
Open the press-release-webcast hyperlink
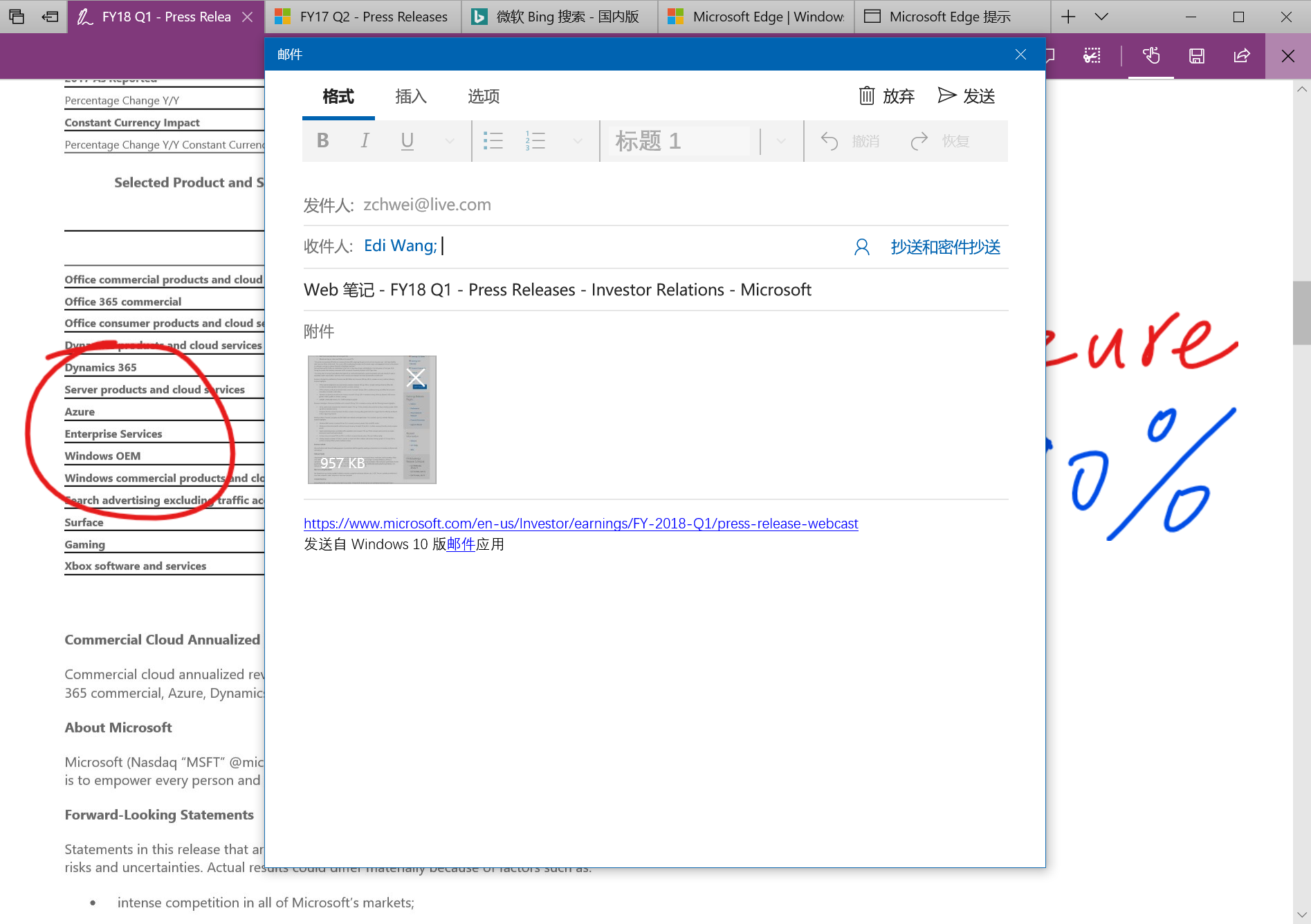coord(580,524)
